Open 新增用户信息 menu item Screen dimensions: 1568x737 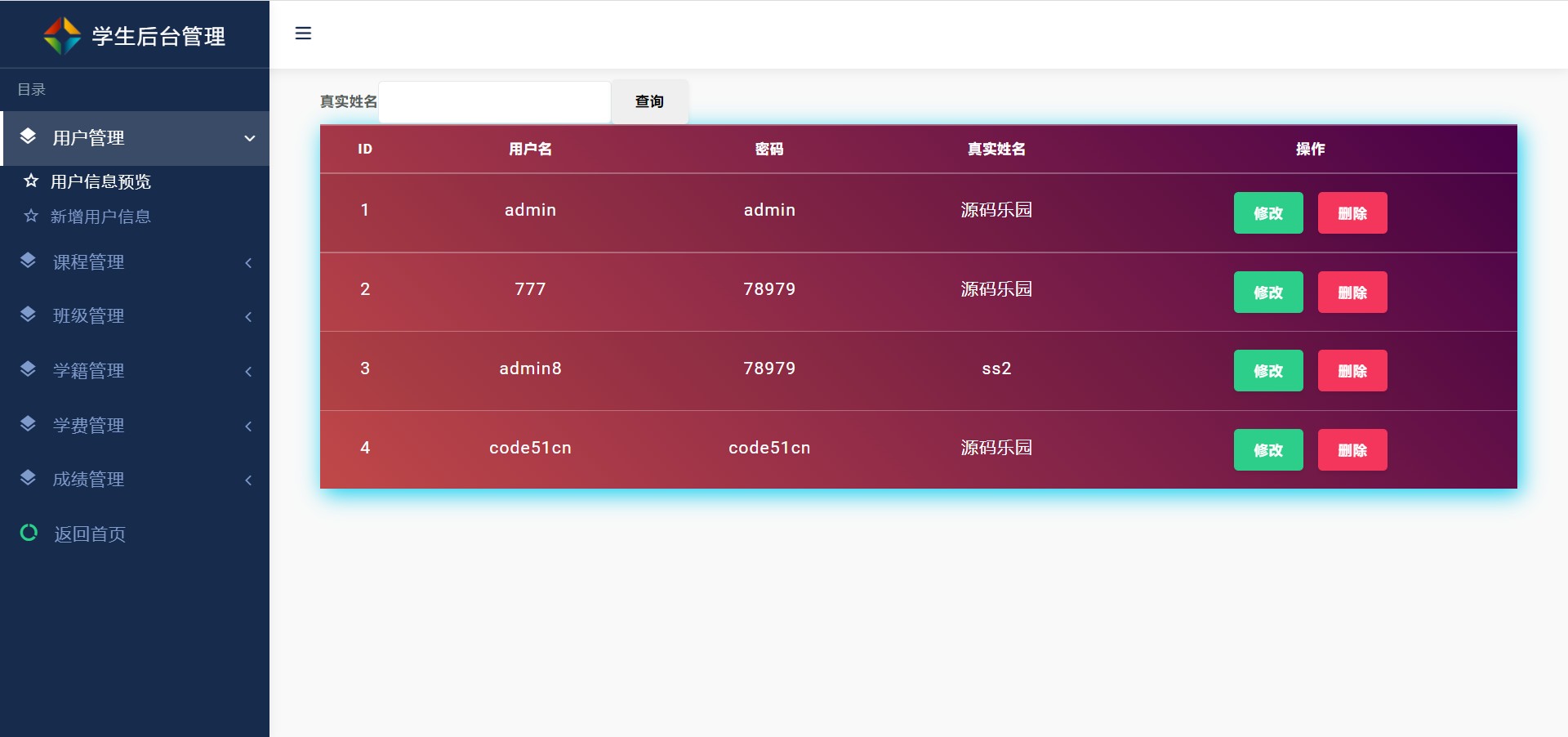pos(100,217)
